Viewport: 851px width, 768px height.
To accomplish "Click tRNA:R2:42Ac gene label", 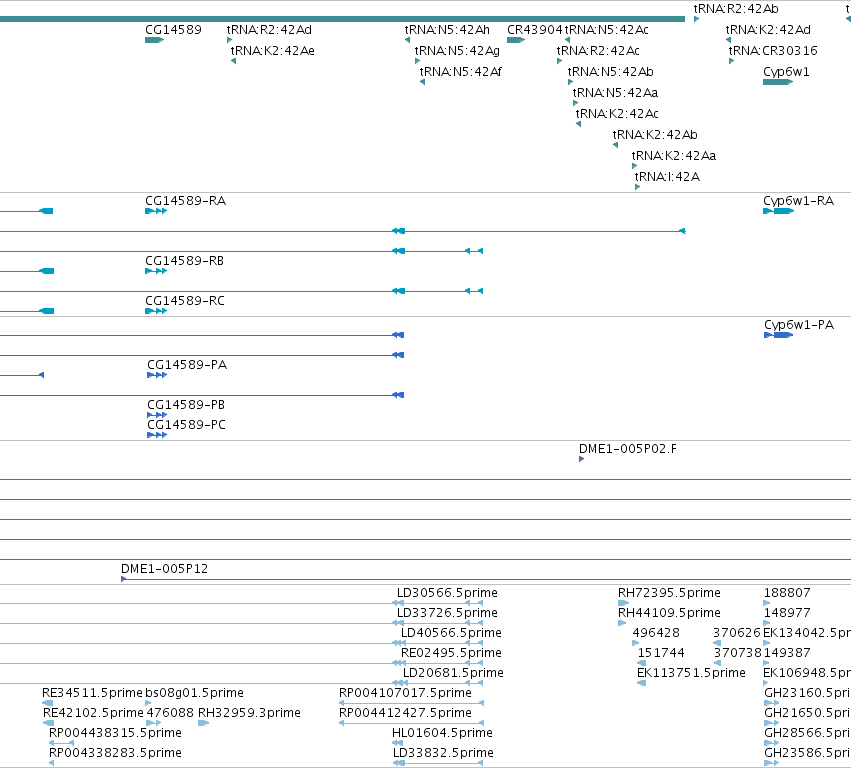I will coord(598,51).
